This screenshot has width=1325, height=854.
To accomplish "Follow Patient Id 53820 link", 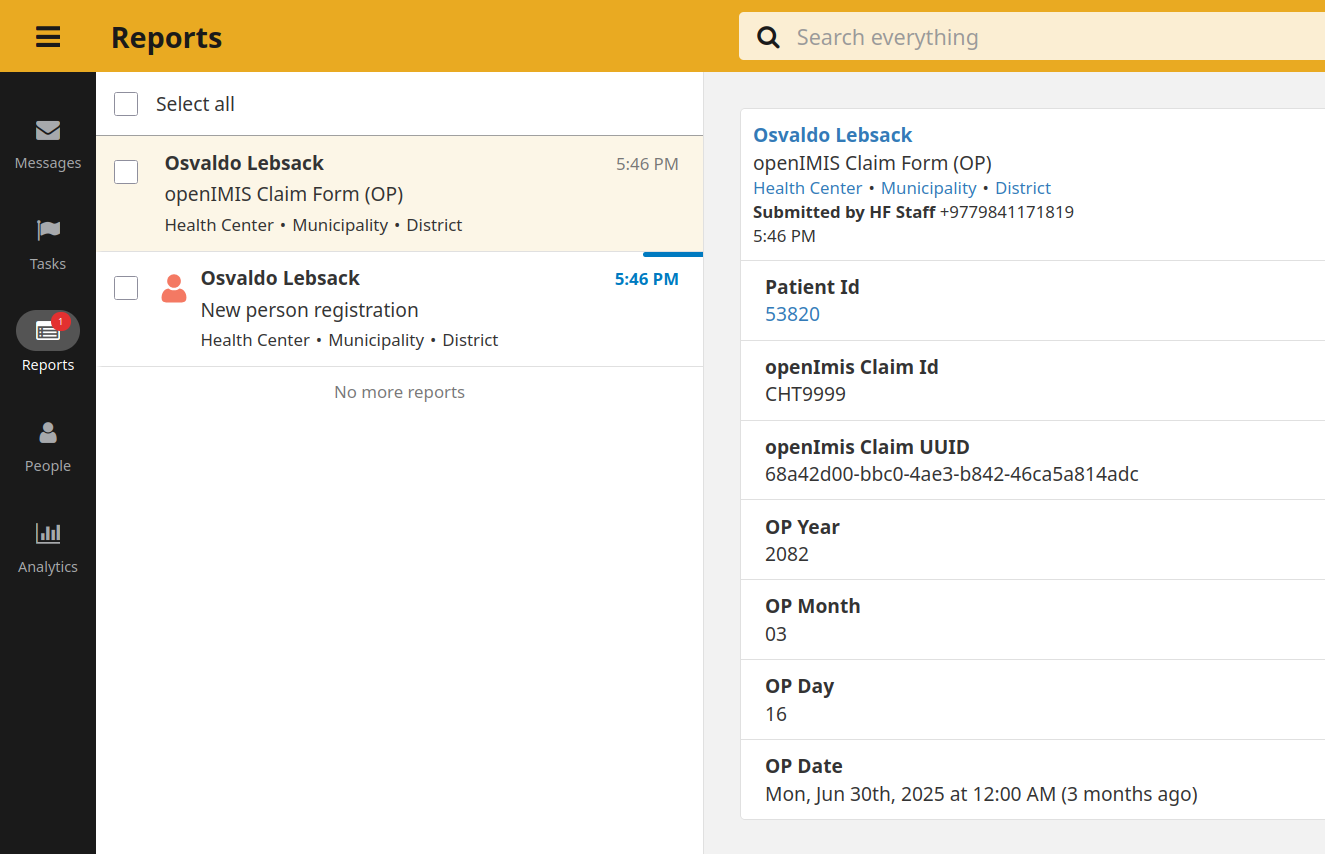I will coord(792,314).
